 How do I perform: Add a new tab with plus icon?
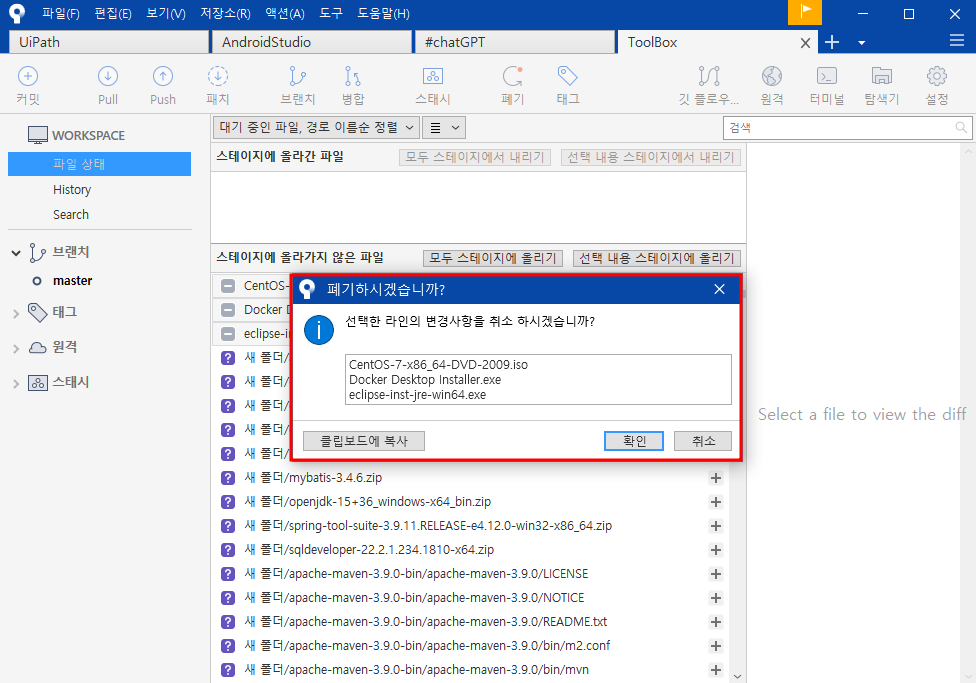click(x=832, y=42)
